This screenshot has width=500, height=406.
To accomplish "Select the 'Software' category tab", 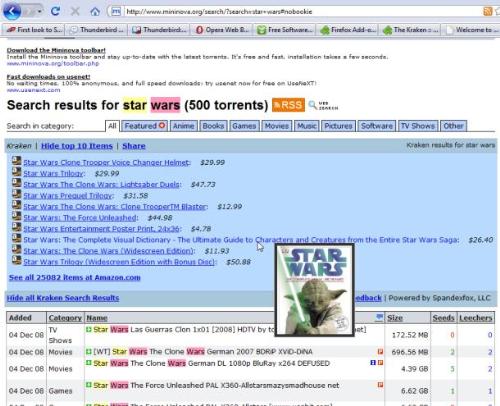I will pyautogui.click(x=377, y=126).
